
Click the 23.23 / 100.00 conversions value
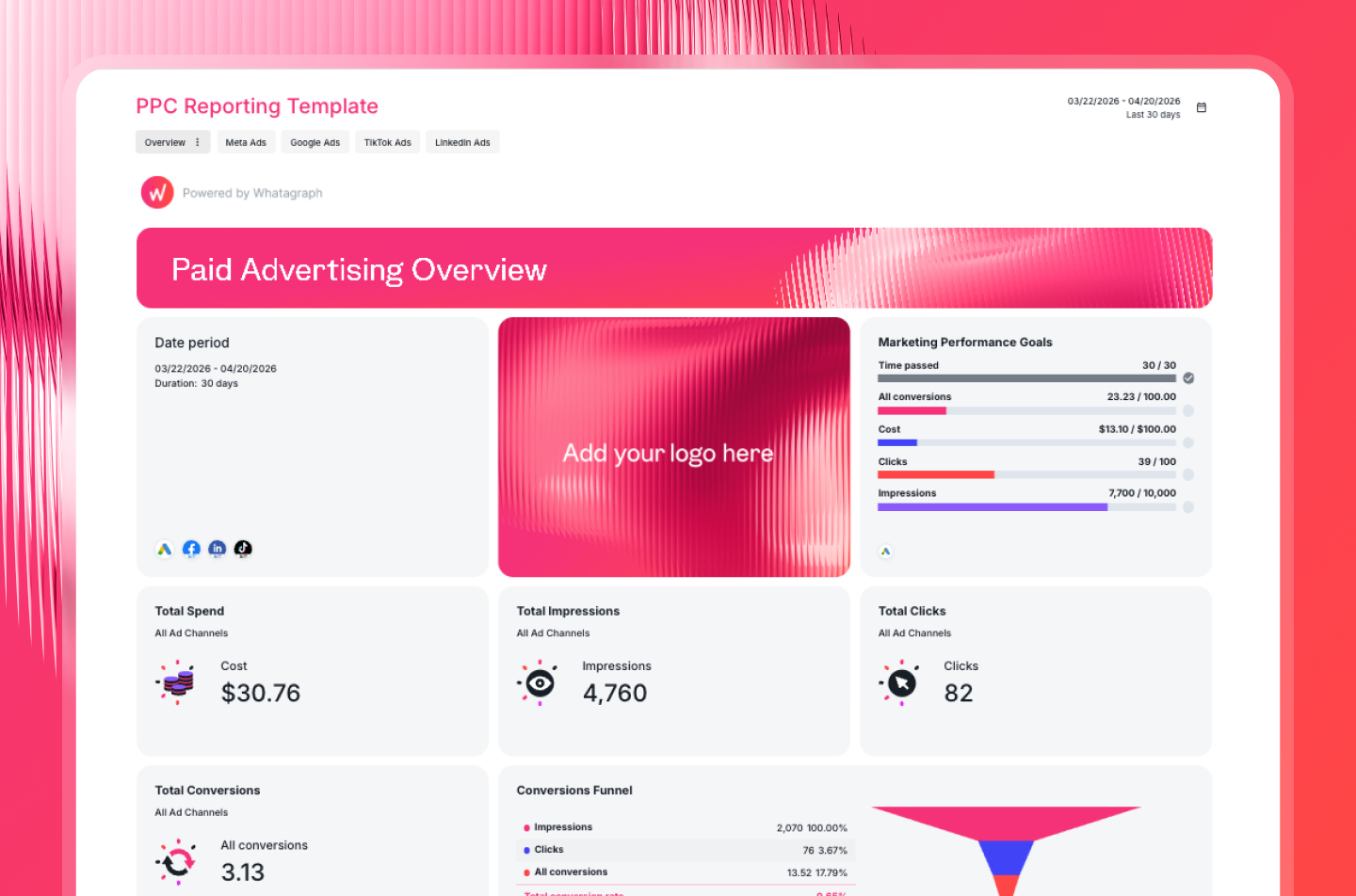tap(1141, 397)
